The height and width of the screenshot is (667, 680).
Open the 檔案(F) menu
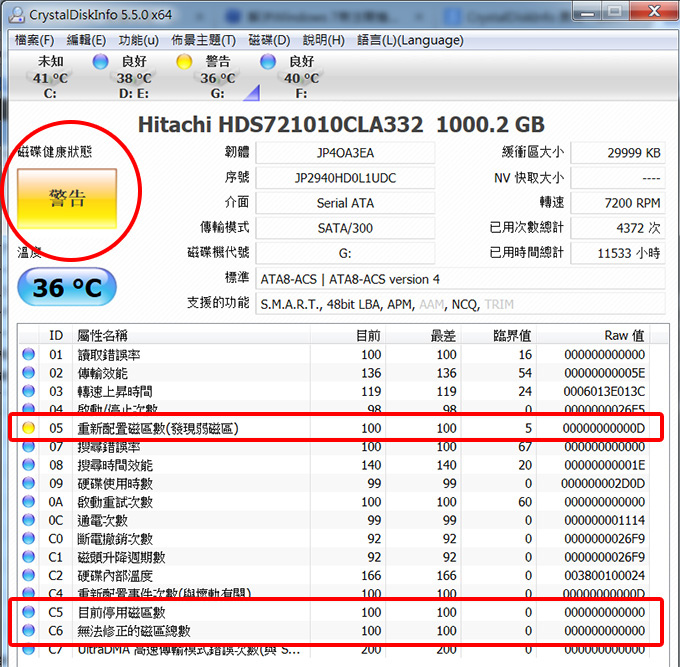(34, 40)
